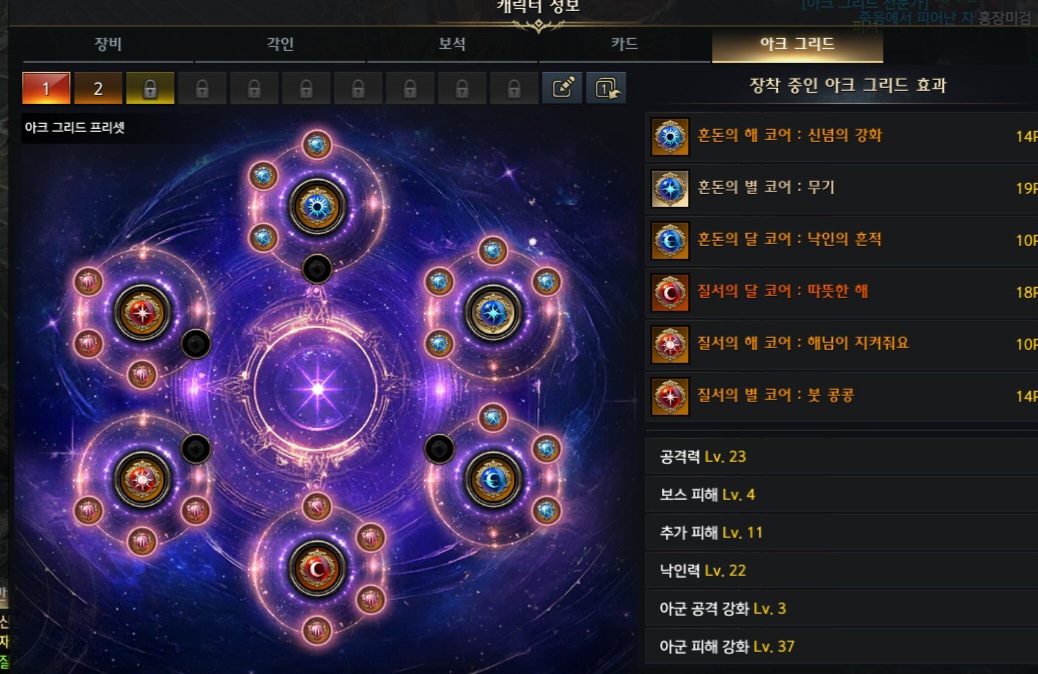
Task: Select the 혼돈의 해 core in top ring
Action: [317, 207]
